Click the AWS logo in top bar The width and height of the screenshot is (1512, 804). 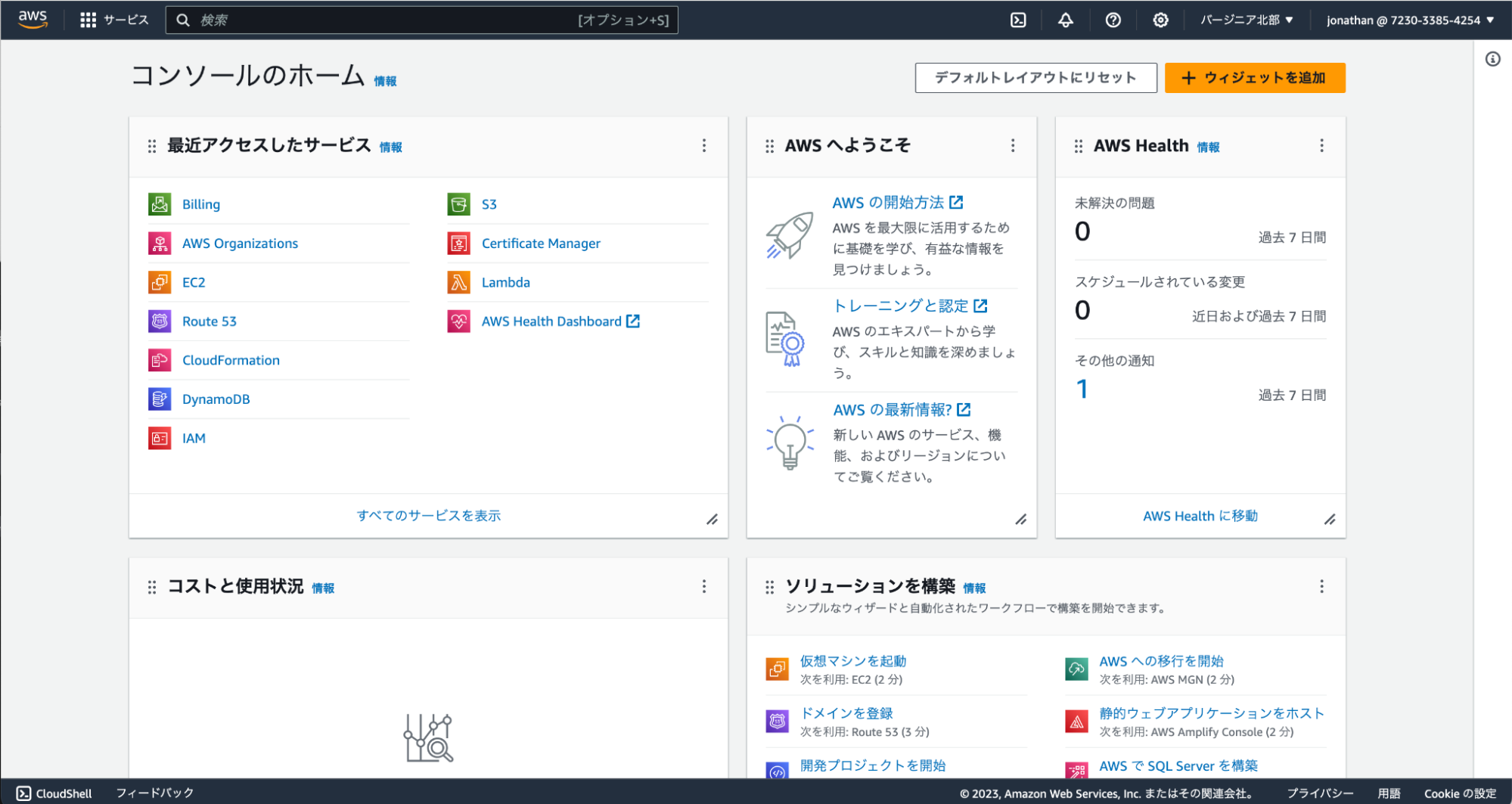pos(33,19)
